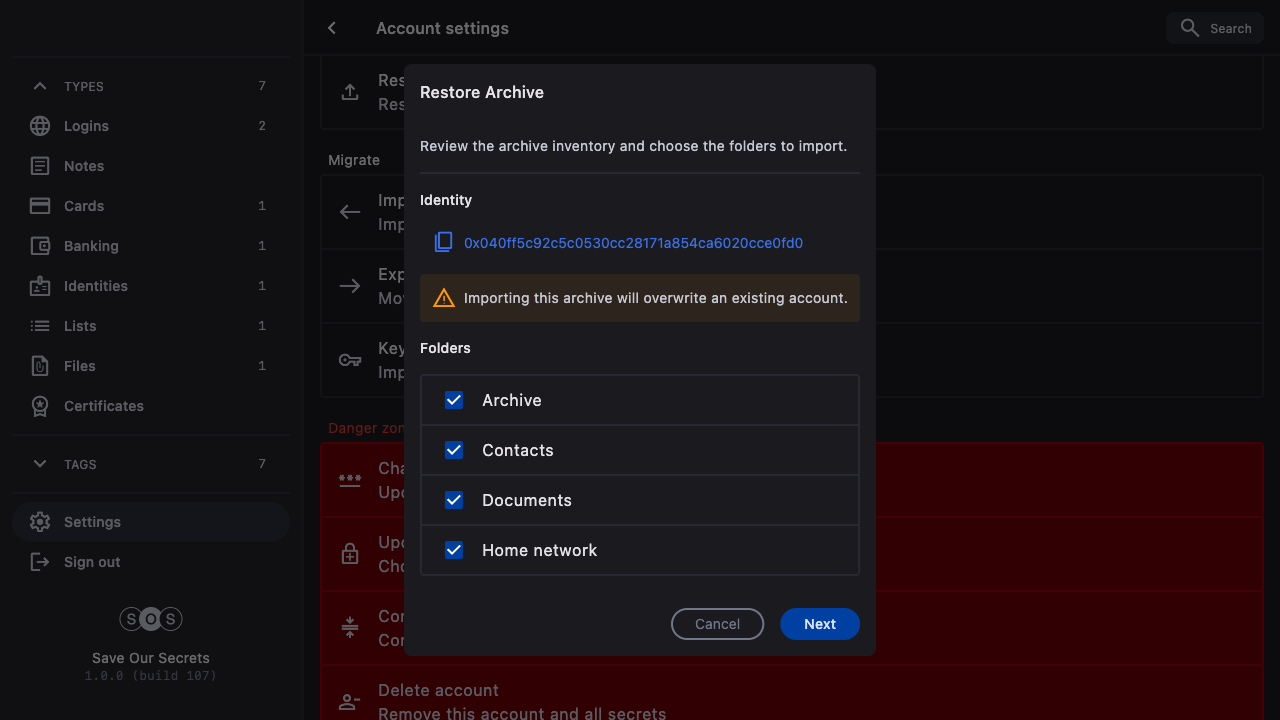This screenshot has width=1280, height=720.
Task: Deselect the Home network checkbox
Action: coord(454,550)
